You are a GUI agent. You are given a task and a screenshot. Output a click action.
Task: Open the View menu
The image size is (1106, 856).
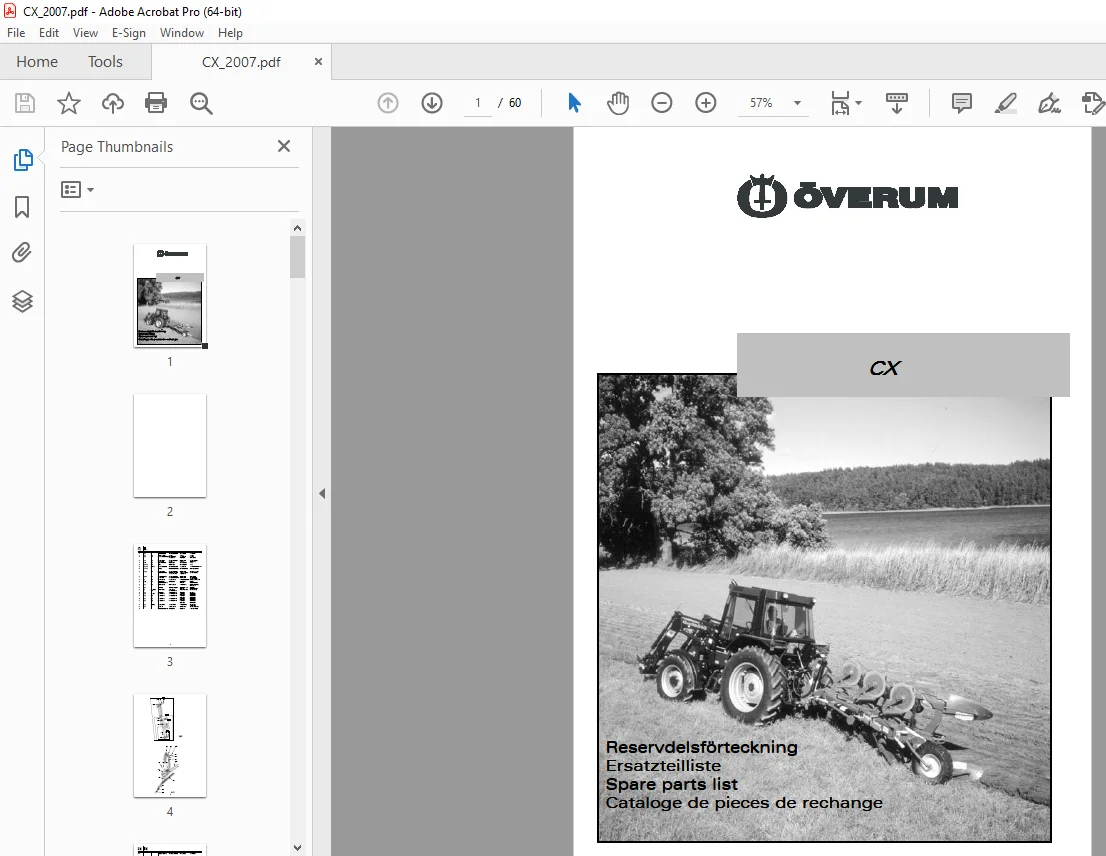(85, 32)
